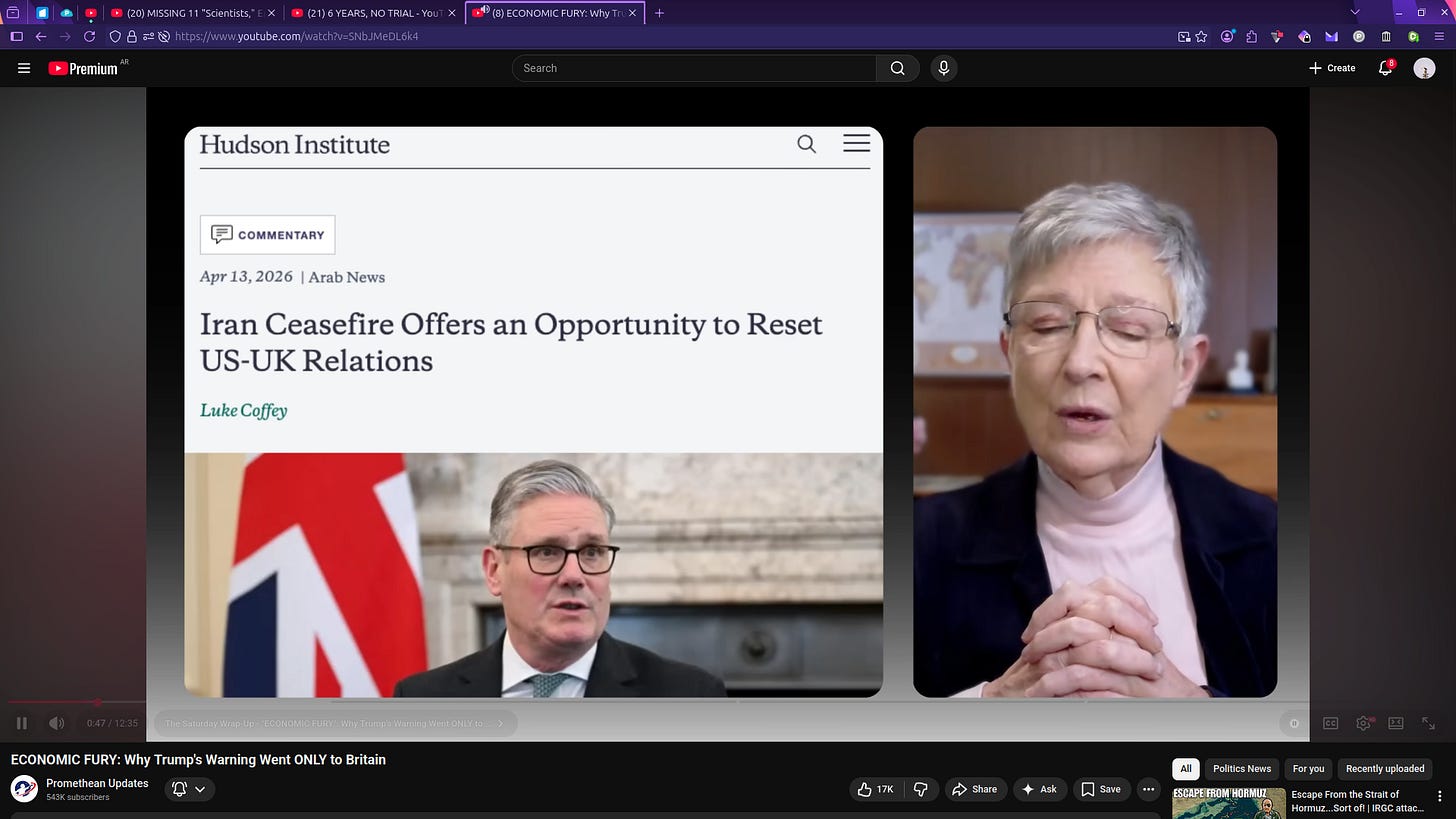
Task: Open the Ask AI button
Action: tap(1038, 789)
